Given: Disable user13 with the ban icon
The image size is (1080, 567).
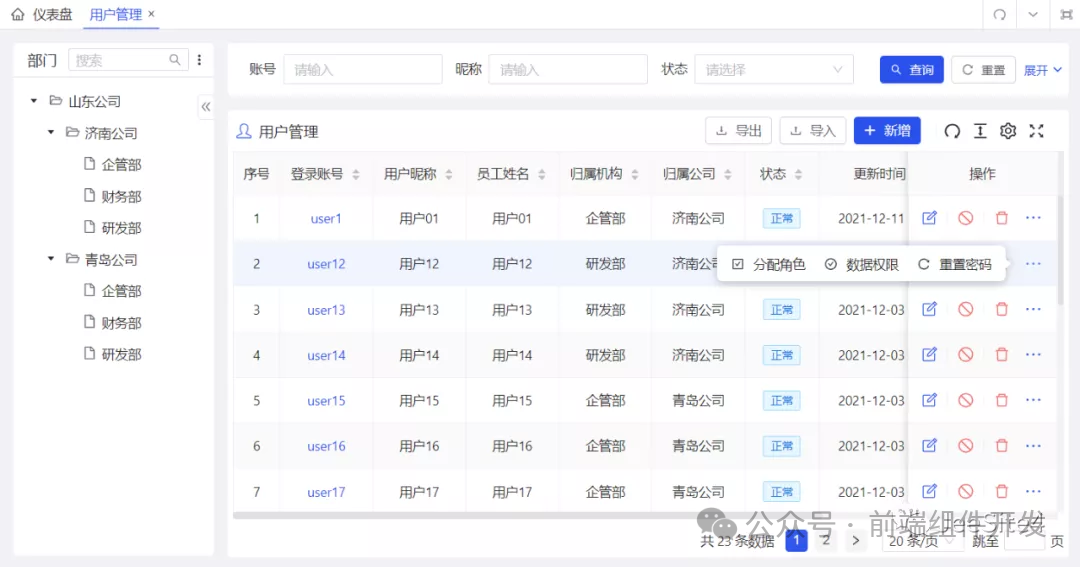Looking at the screenshot, I should (x=966, y=309).
